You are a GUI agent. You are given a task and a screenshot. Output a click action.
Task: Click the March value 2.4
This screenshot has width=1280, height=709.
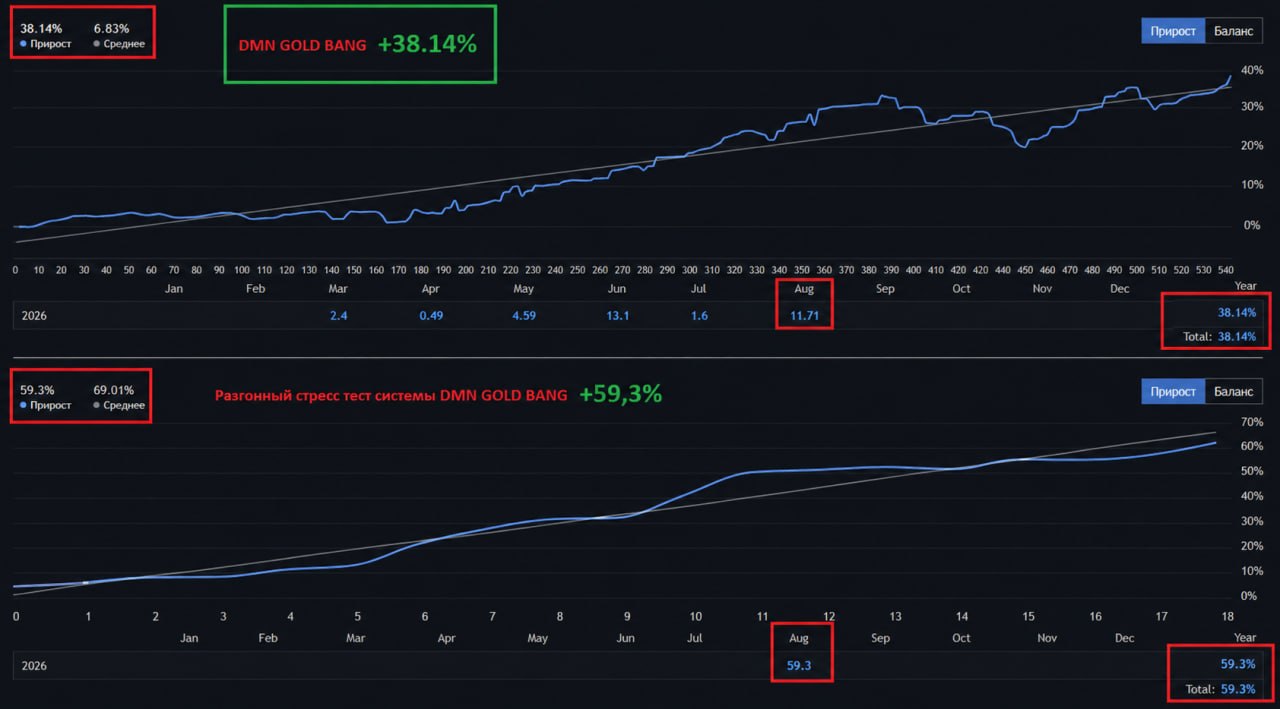tap(338, 315)
